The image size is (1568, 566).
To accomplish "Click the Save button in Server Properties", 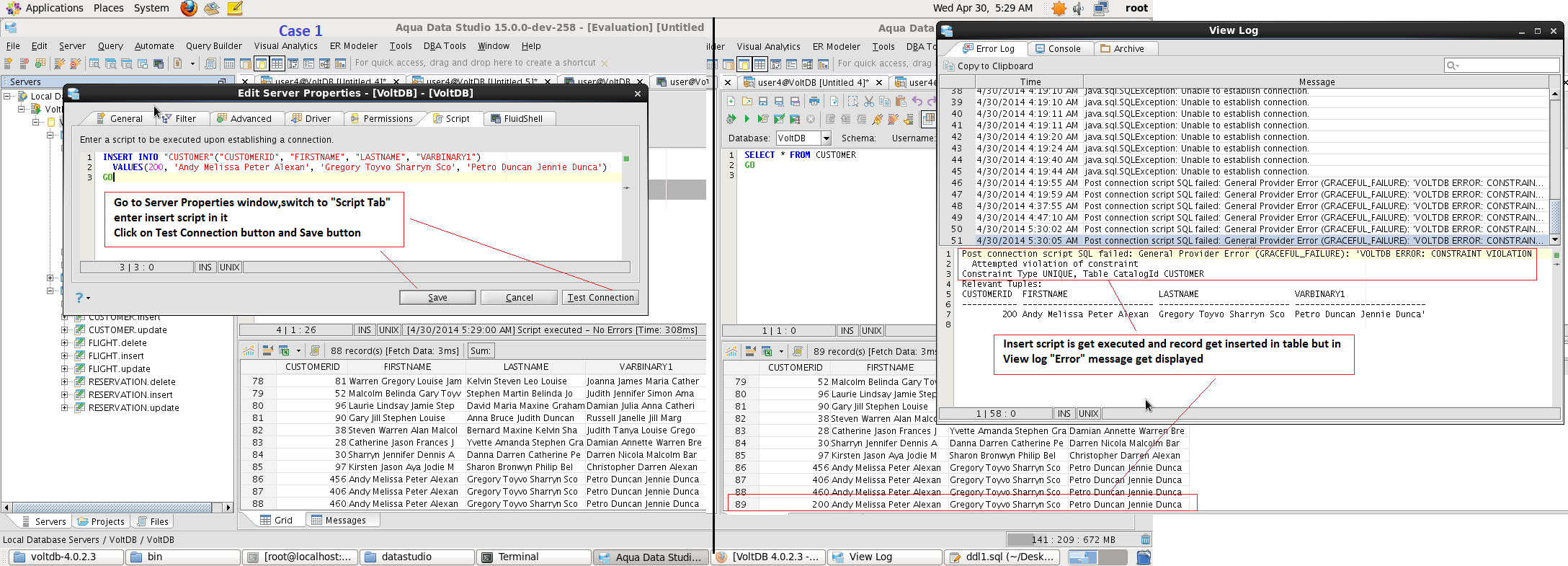I will [x=437, y=297].
